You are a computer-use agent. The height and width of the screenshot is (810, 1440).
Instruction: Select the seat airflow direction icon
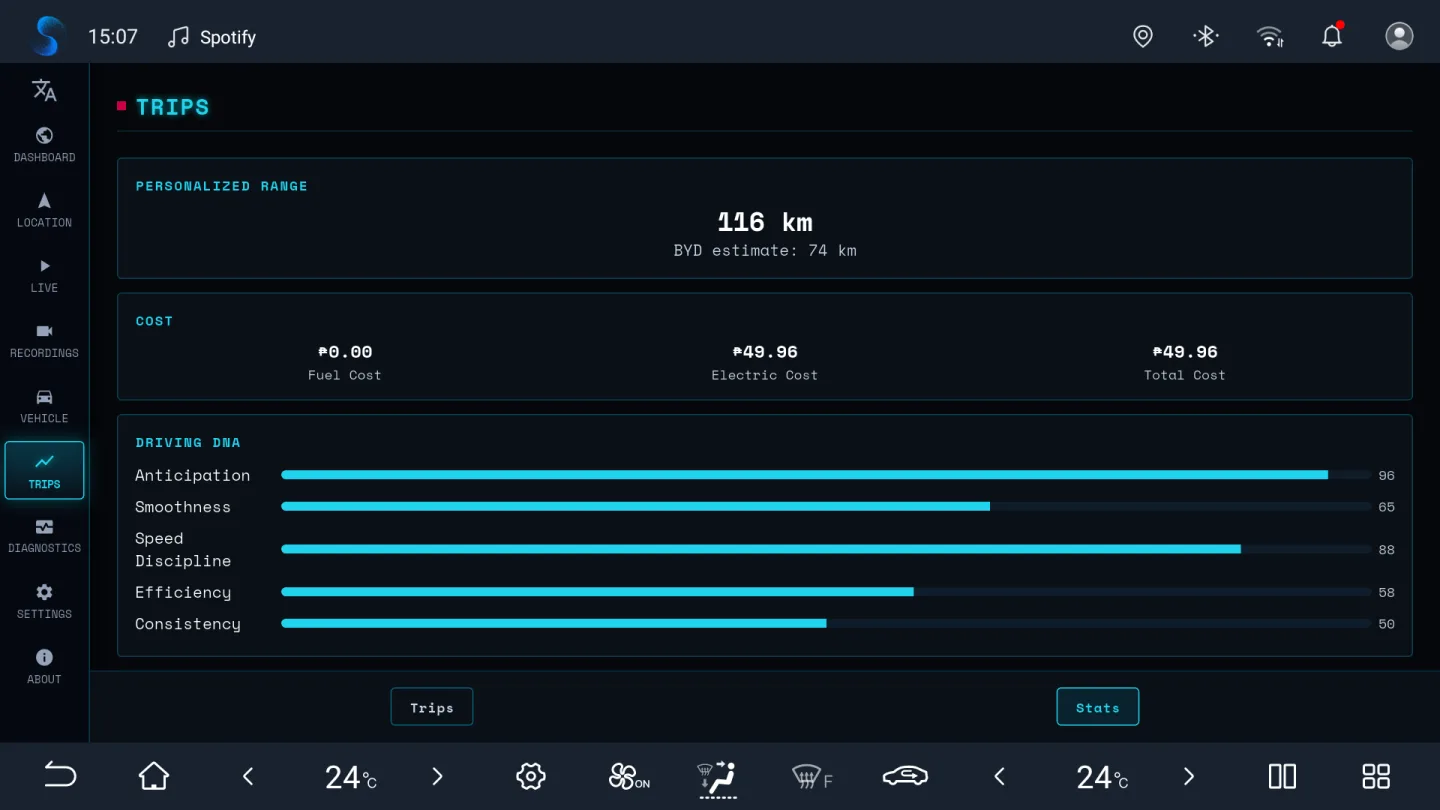[x=717, y=778]
